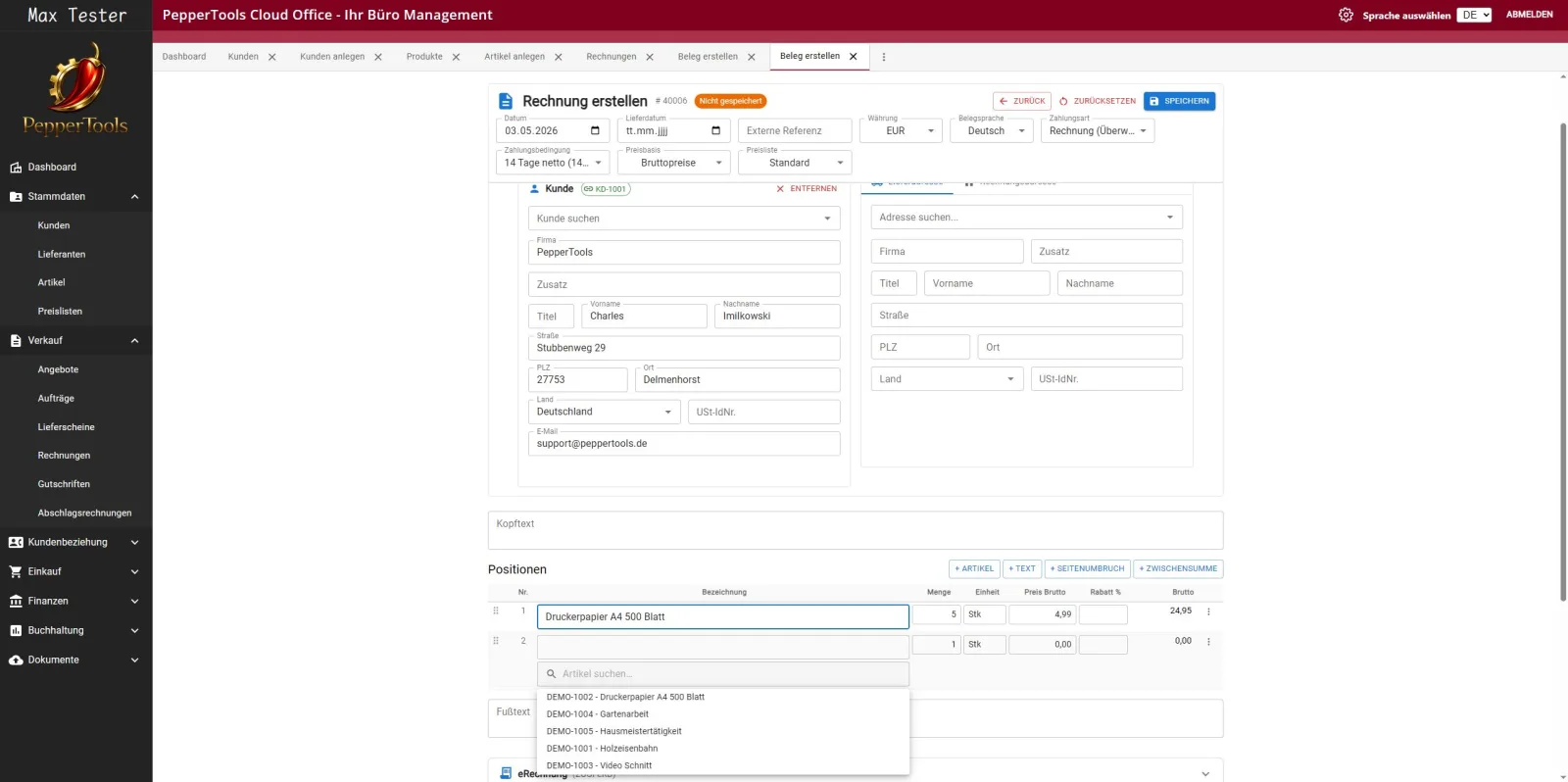1568x782 pixels.
Task: Add a + Text position
Action: tap(1022, 568)
